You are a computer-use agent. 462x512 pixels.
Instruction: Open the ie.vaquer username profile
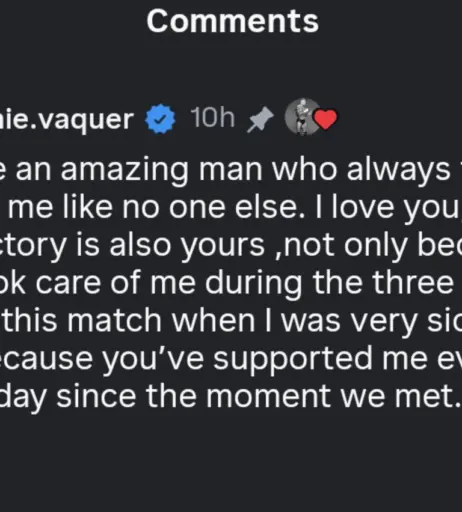click(67, 119)
